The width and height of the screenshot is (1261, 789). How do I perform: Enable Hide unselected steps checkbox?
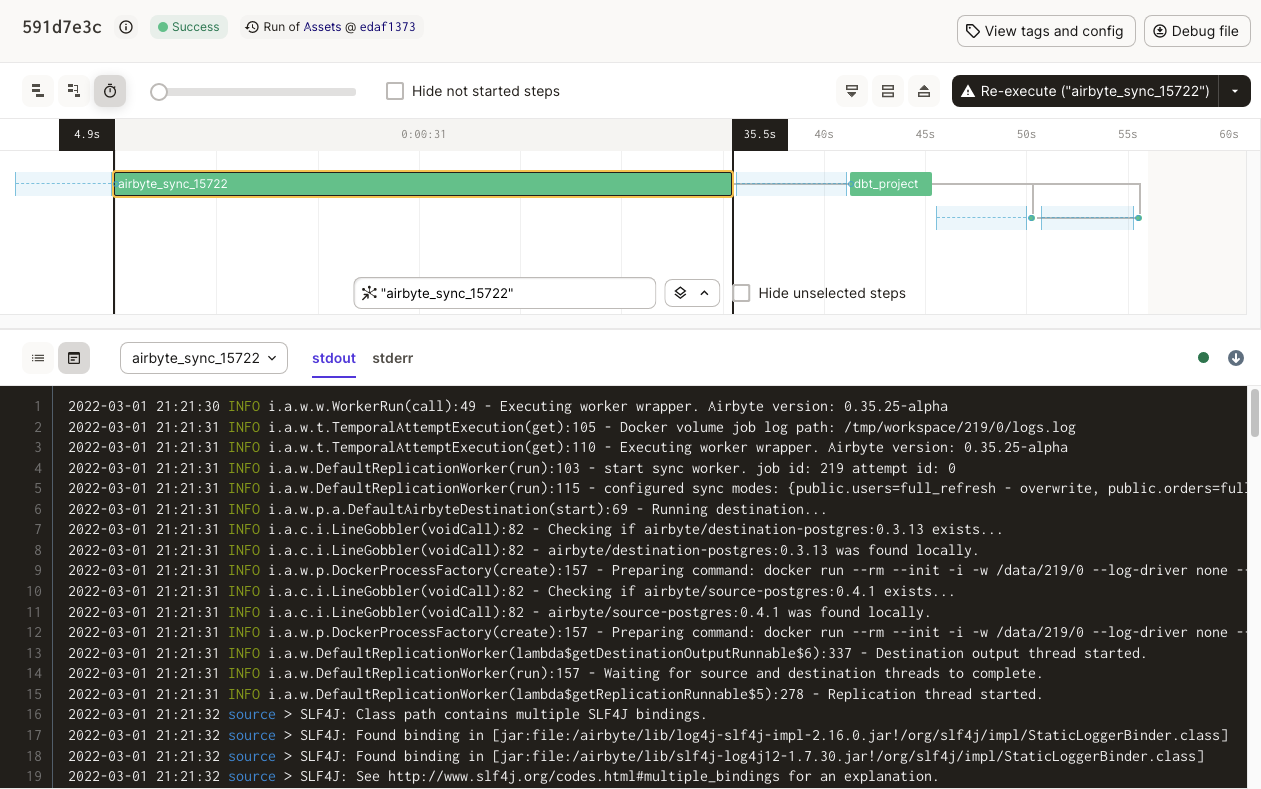741,293
